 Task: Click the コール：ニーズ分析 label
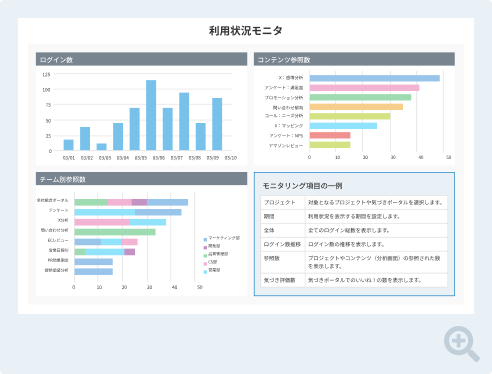[x=284, y=116]
